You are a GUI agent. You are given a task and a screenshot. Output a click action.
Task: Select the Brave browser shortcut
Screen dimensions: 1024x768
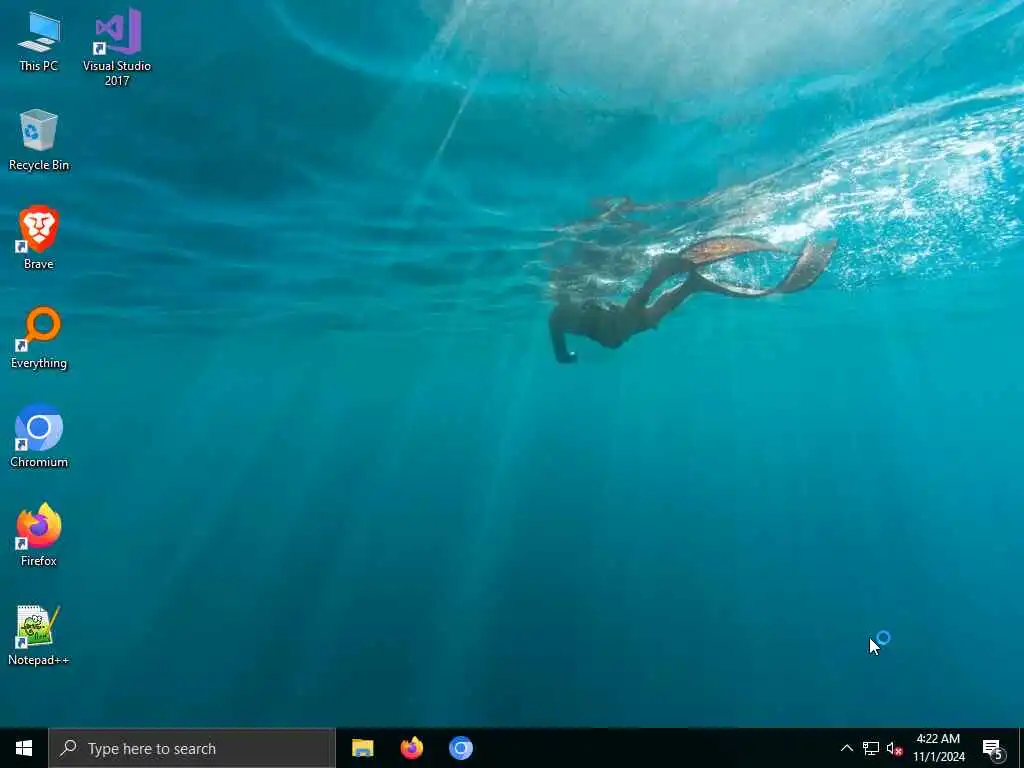[x=39, y=238]
